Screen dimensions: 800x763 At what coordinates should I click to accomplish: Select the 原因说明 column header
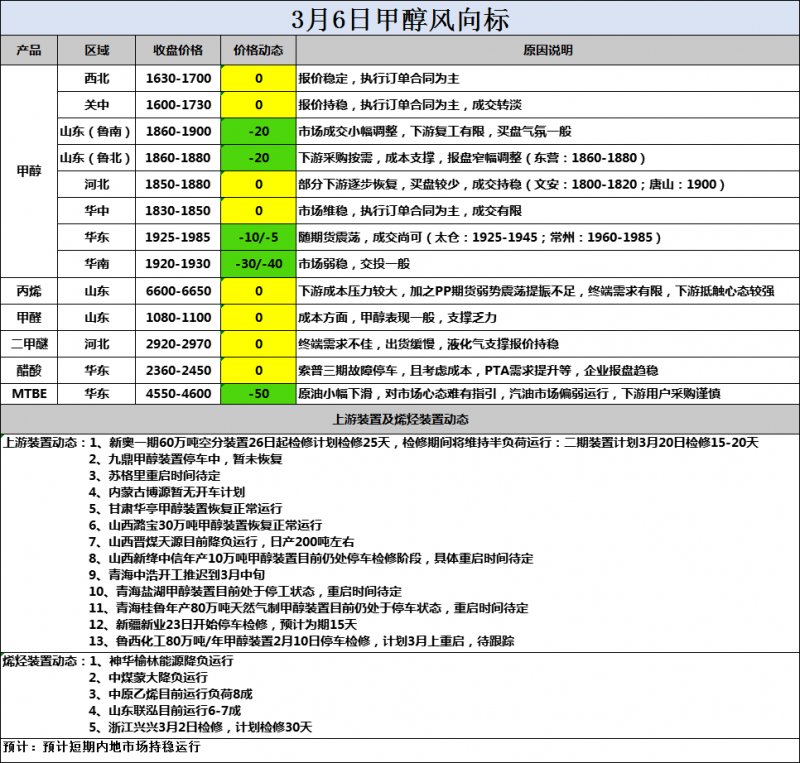point(548,50)
